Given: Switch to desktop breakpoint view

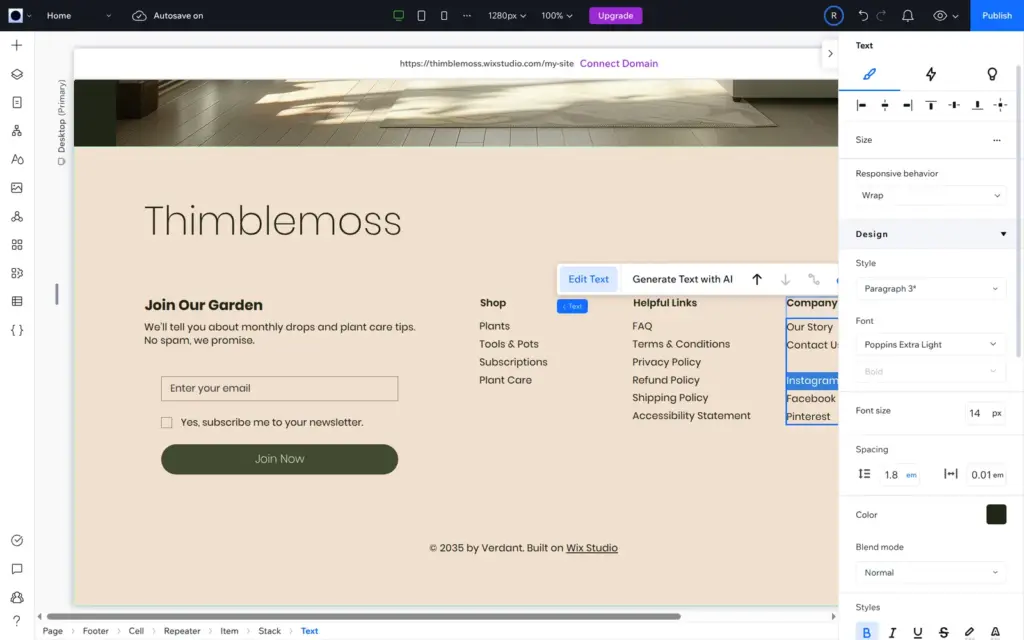Looking at the screenshot, I should pyautogui.click(x=398, y=16).
